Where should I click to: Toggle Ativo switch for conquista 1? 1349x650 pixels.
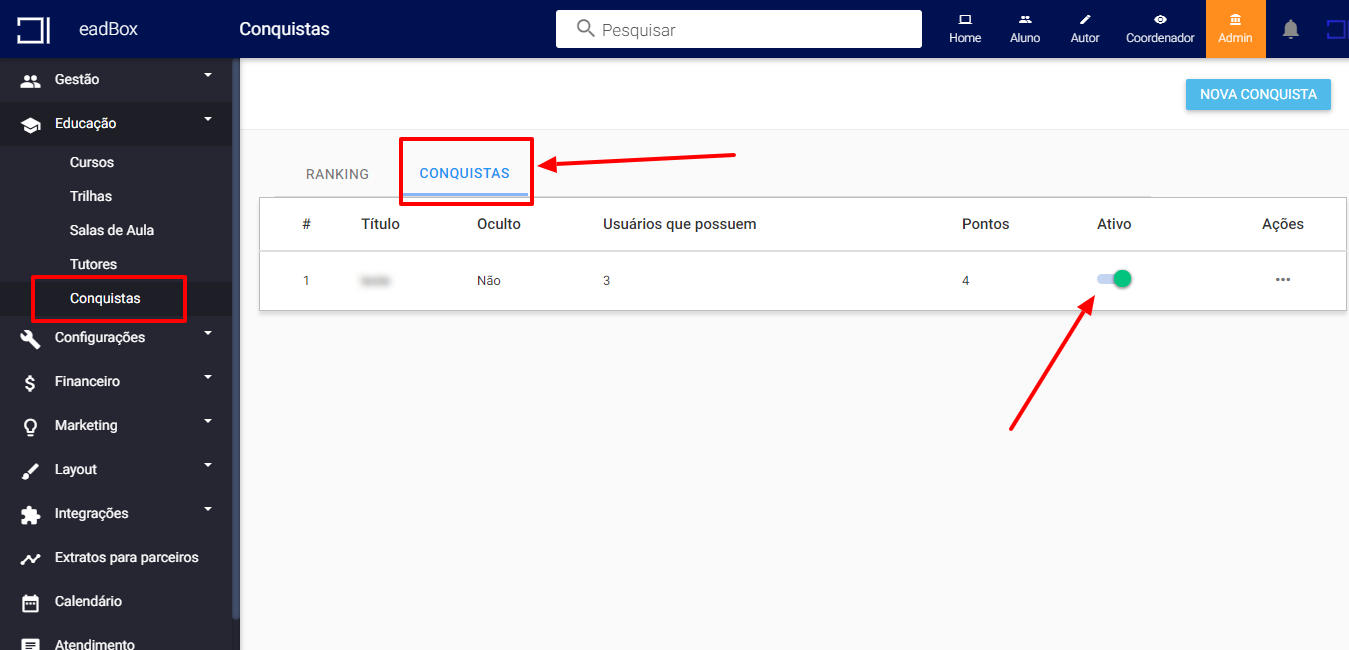point(1114,279)
